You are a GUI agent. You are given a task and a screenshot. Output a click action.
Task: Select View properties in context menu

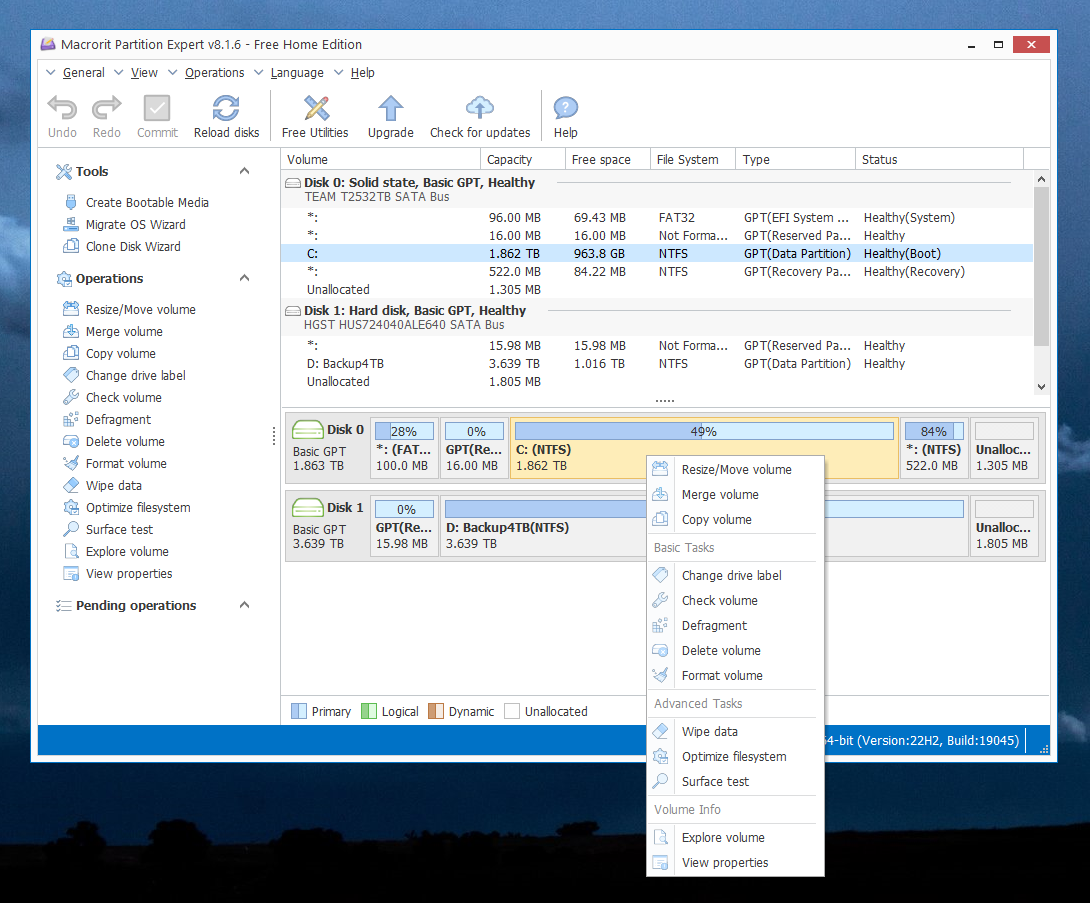coord(735,862)
